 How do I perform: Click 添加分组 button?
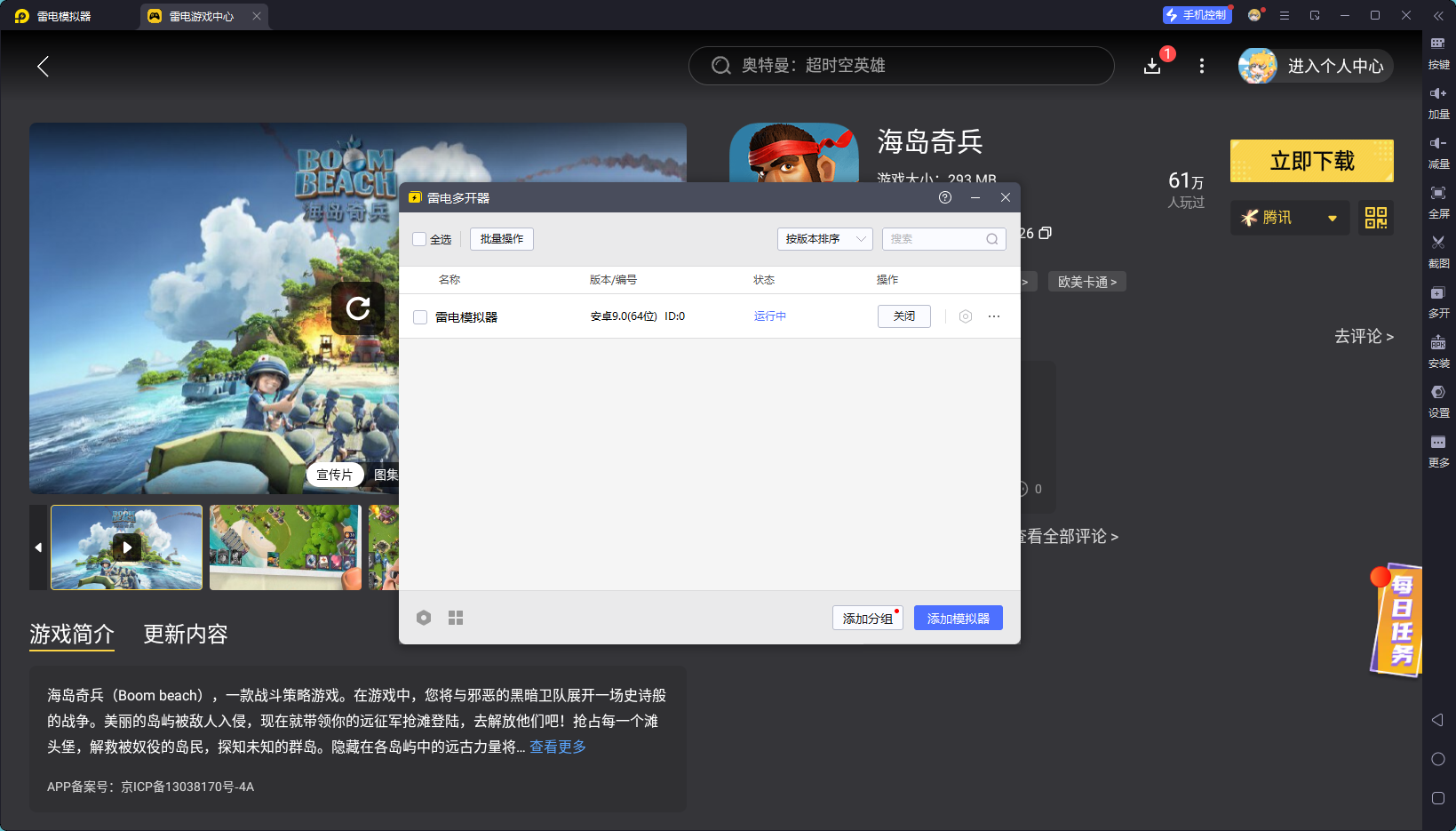pyautogui.click(x=868, y=618)
